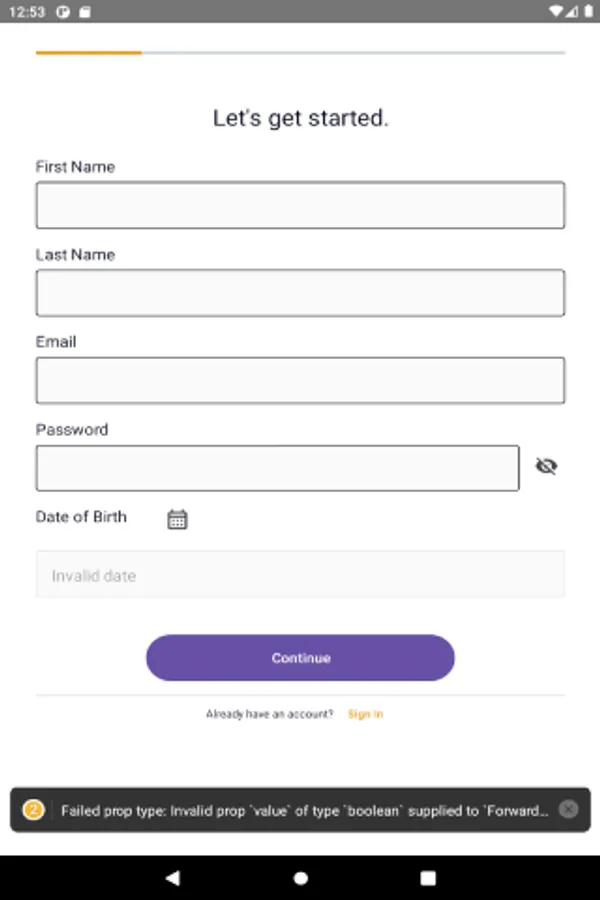Focus the Password entry field
Viewport: 600px width, 900px height.
point(277,468)
